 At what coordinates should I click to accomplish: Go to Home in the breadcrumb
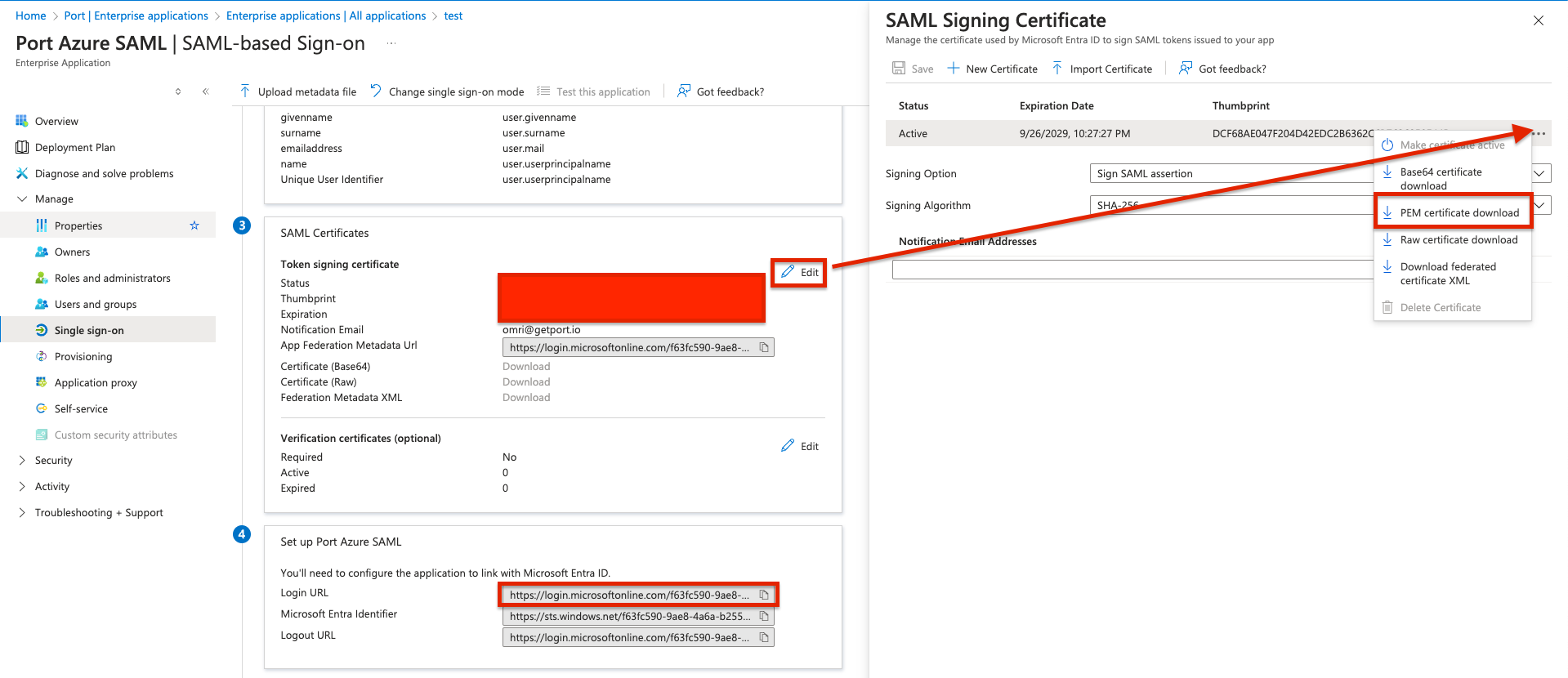point(31,16)
